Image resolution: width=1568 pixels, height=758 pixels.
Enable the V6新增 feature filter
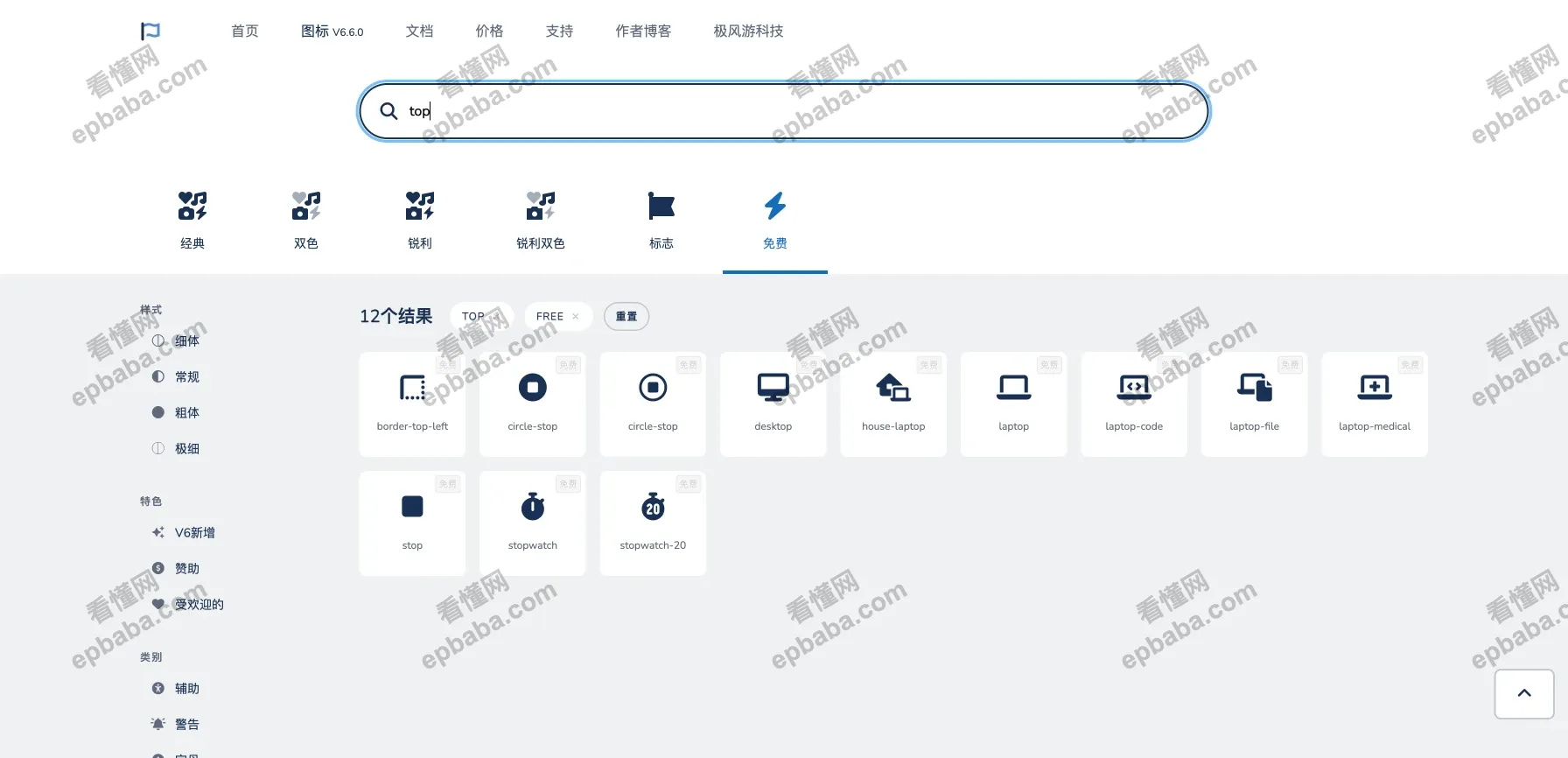pos(194,533)
